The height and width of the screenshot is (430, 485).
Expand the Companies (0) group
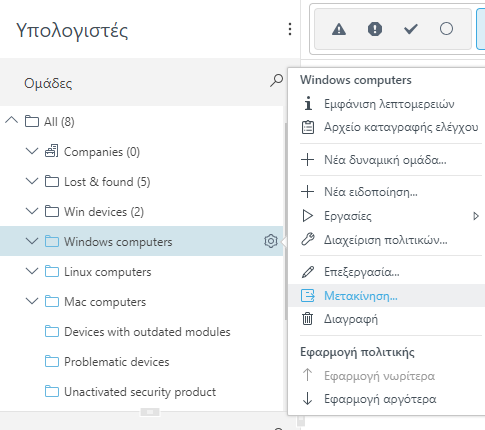tap(32, 151)
